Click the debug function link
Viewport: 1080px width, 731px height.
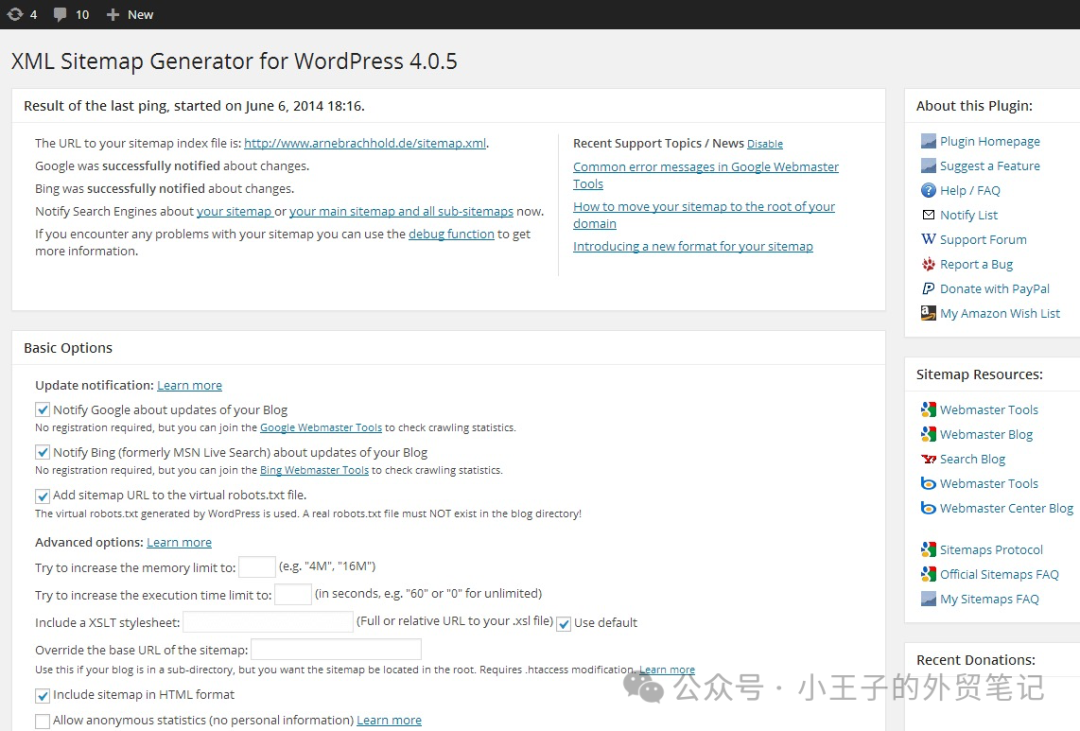[x=451, y=234]
